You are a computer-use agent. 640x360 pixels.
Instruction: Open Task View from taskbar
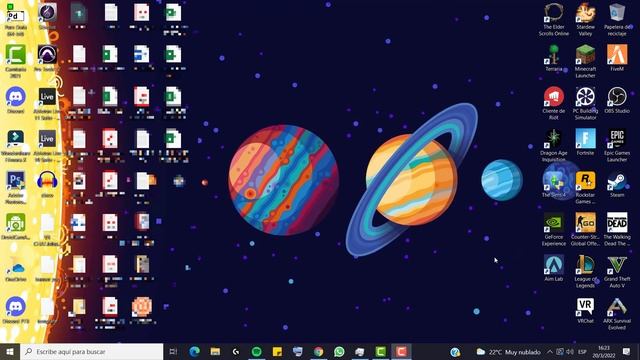click(x=173, y=351)
